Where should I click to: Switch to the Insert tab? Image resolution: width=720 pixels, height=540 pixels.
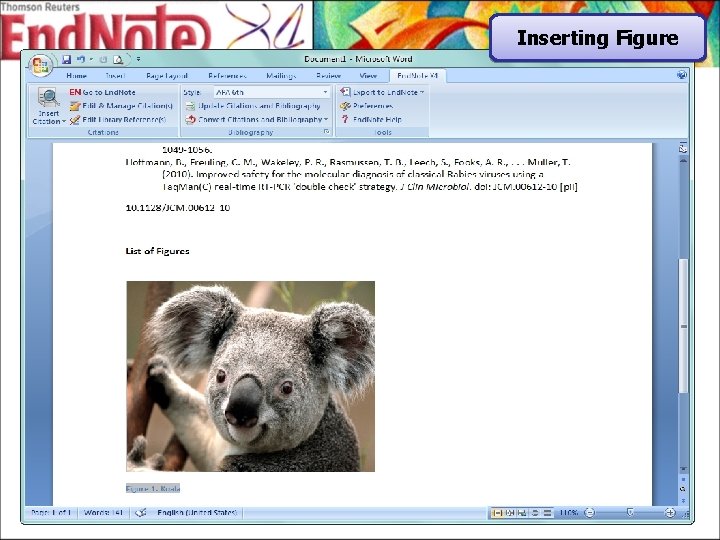[115, 76]
